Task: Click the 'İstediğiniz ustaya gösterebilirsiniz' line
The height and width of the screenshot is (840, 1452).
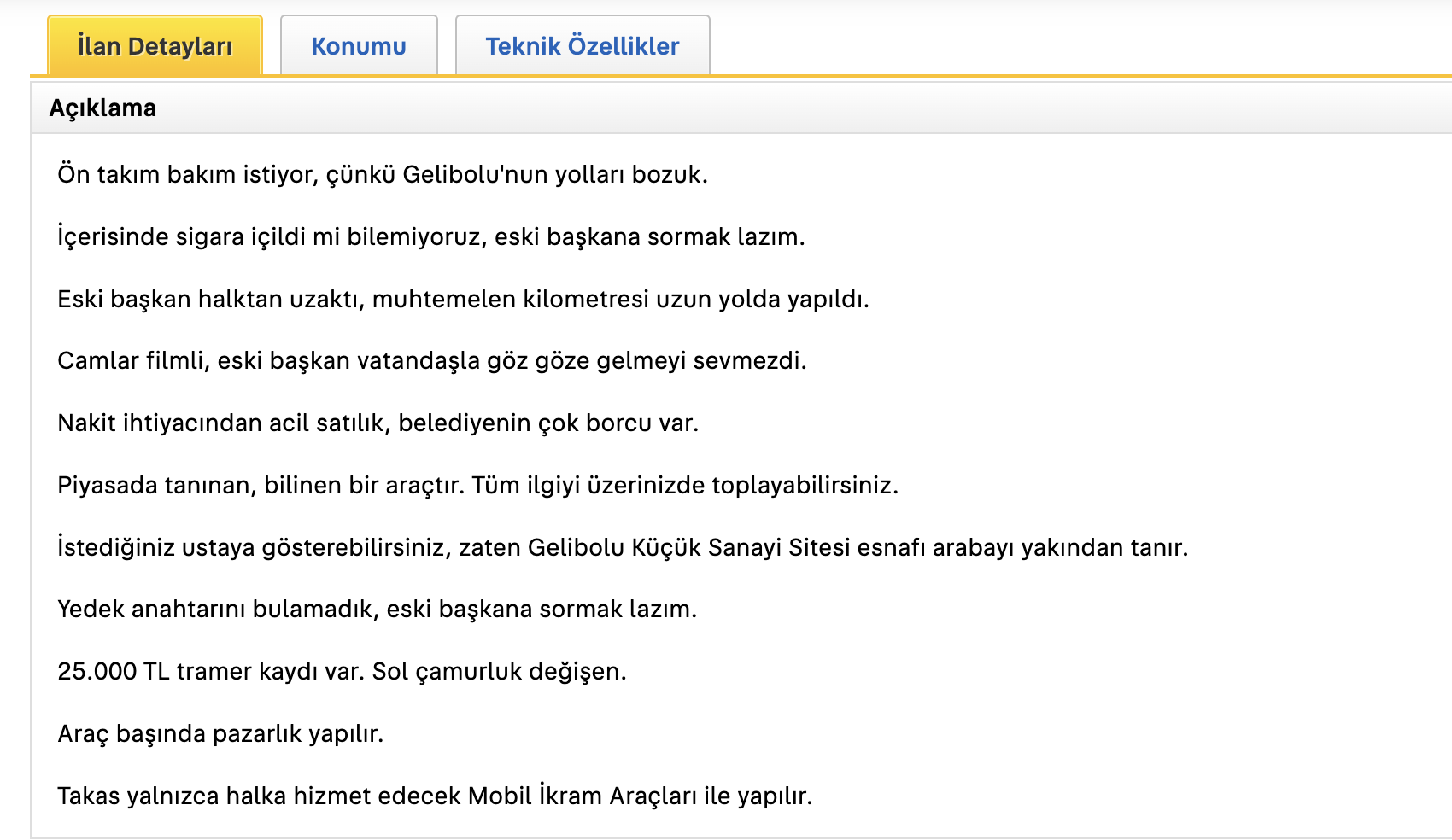Action: coord(623,547)
